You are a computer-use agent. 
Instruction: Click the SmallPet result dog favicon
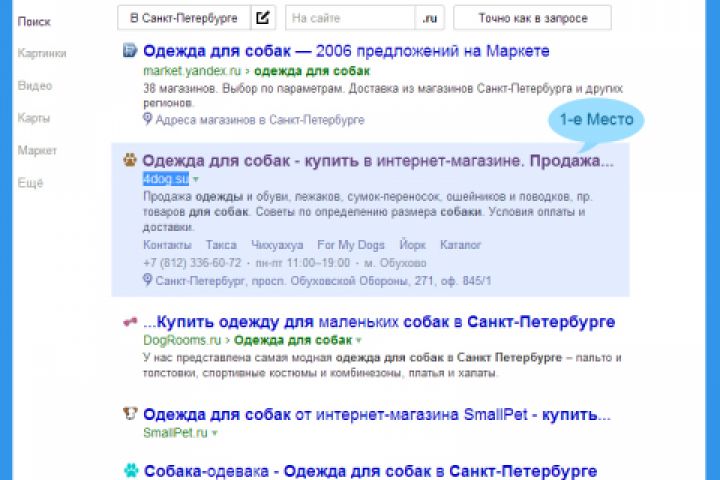pyautogui.click(x=130, y=413)
